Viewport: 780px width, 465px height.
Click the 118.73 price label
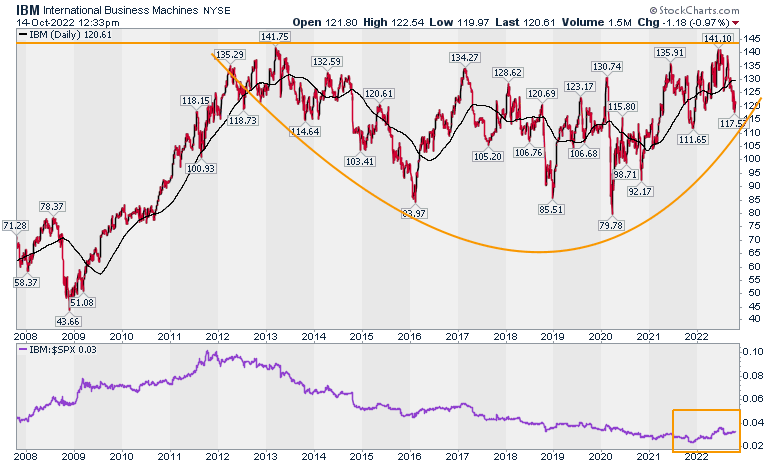242,120
